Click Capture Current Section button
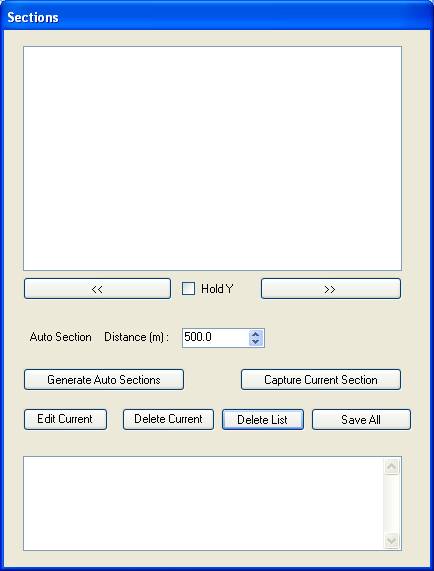Screen dimensions: 434x571 tap(321, 379)
